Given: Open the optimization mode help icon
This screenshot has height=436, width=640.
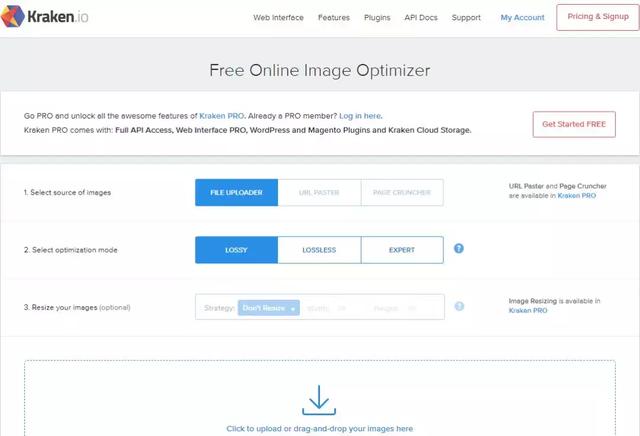Looking at the screenshot, I should (459, 248).
